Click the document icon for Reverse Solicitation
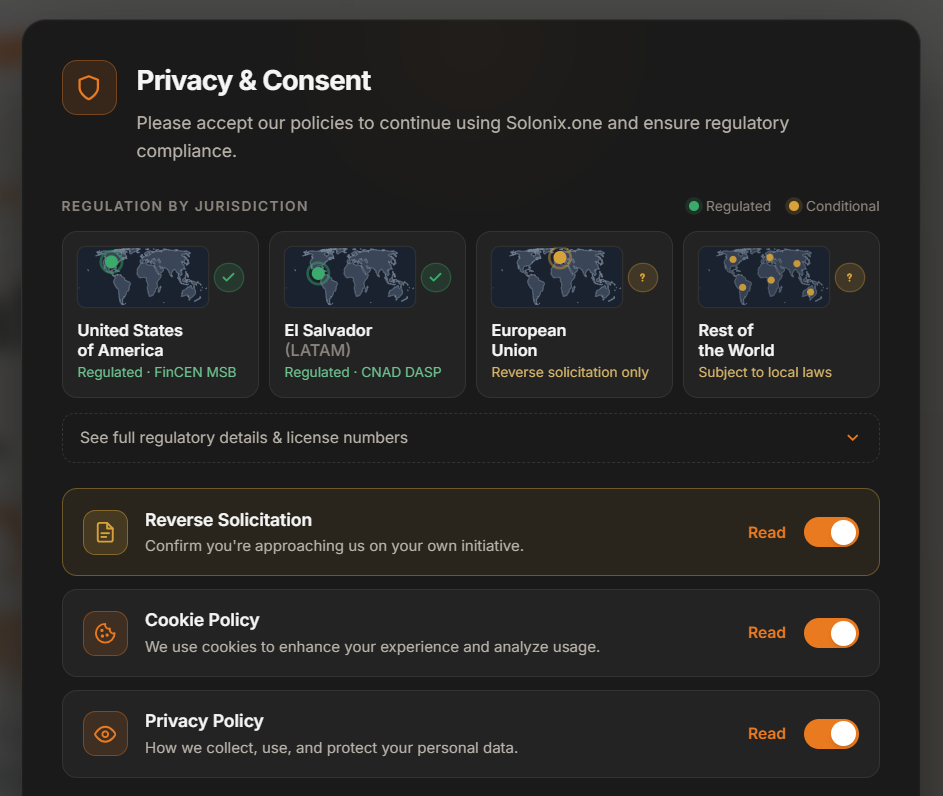Image resolution: width=943 pixels, height=796 pixels. pos(105,533)
